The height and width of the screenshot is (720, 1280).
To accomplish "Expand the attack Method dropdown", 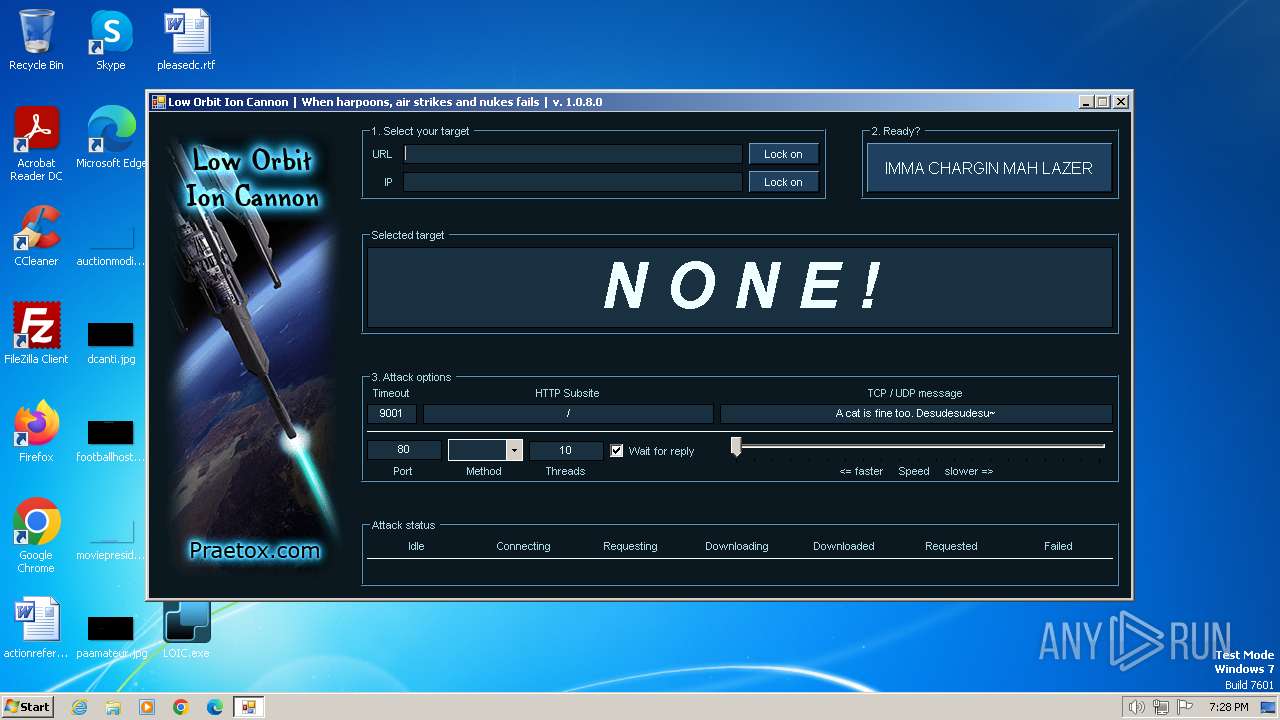I will click(514, 451).
